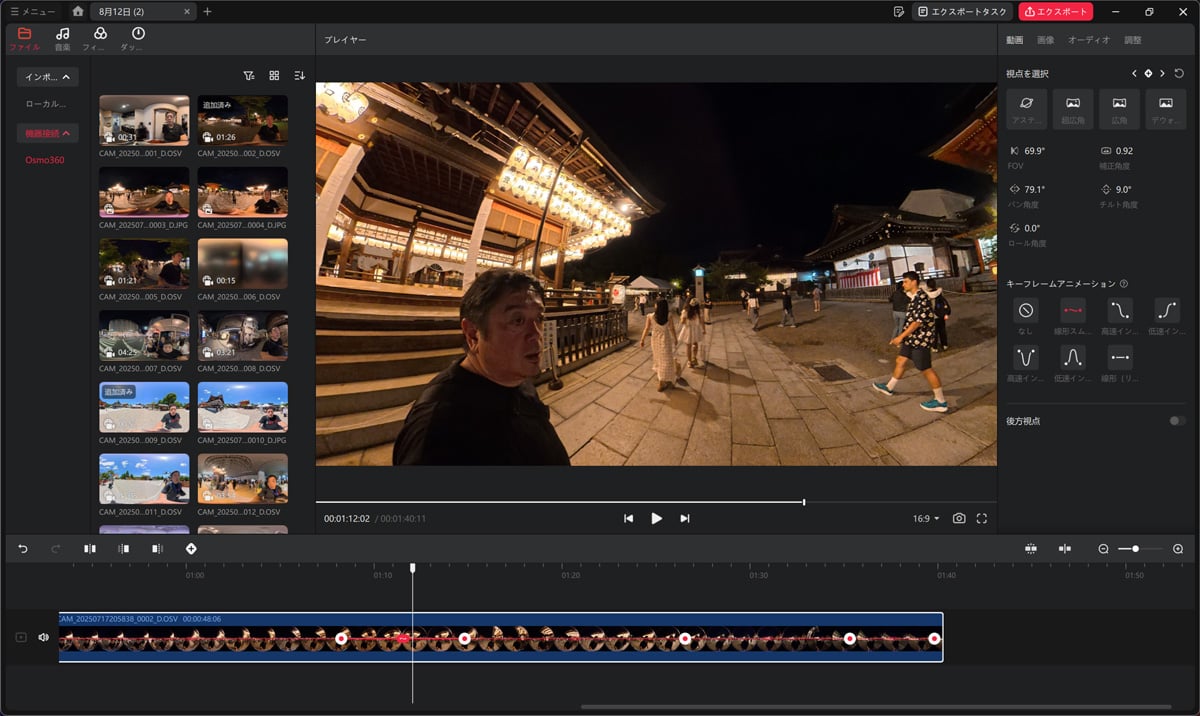Switch to the オーディオ tab
This screenshot has height=716, width=1200.
1088,40
